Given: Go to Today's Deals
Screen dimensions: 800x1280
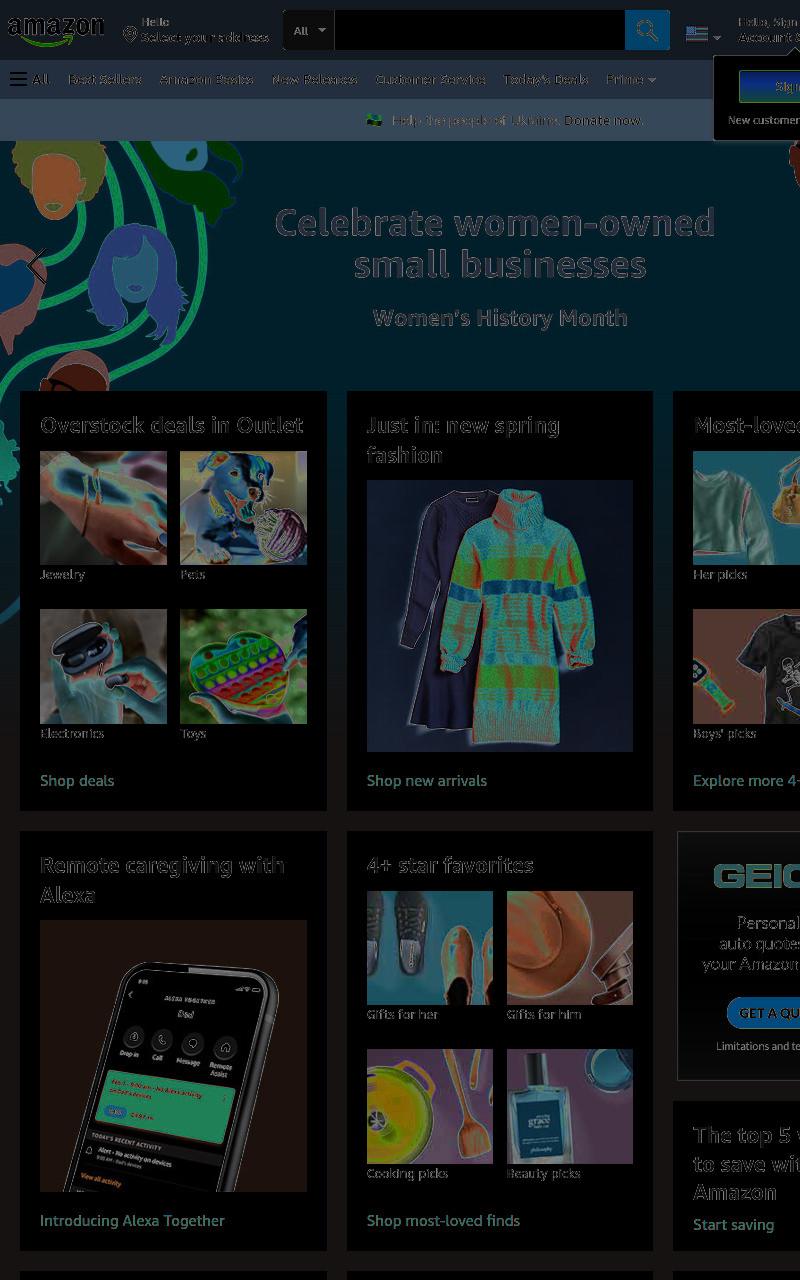Looking at the screenshot, I should [x=545, y=79].
